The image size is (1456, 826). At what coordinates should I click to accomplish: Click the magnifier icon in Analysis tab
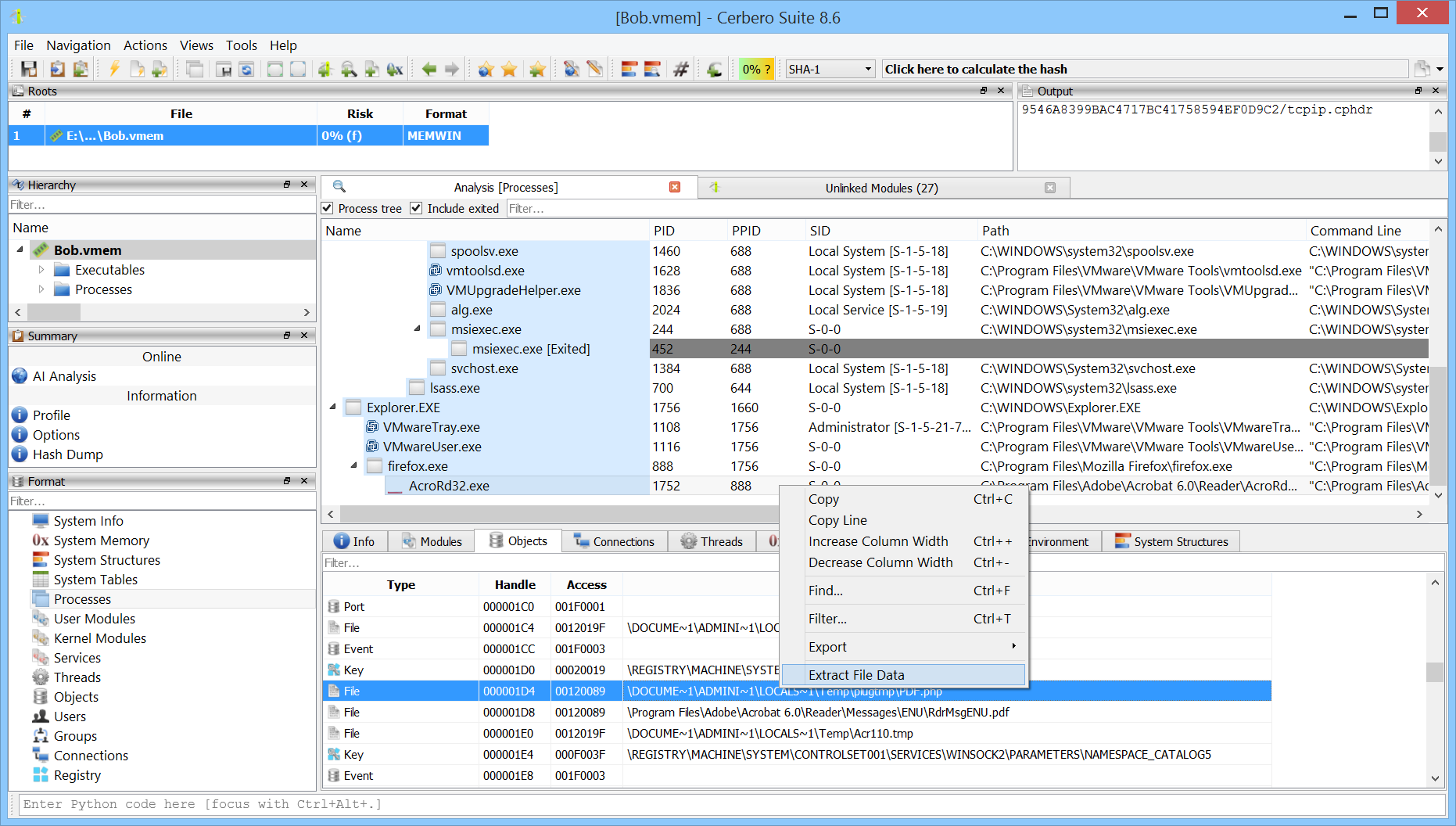(x=339, y=187)
